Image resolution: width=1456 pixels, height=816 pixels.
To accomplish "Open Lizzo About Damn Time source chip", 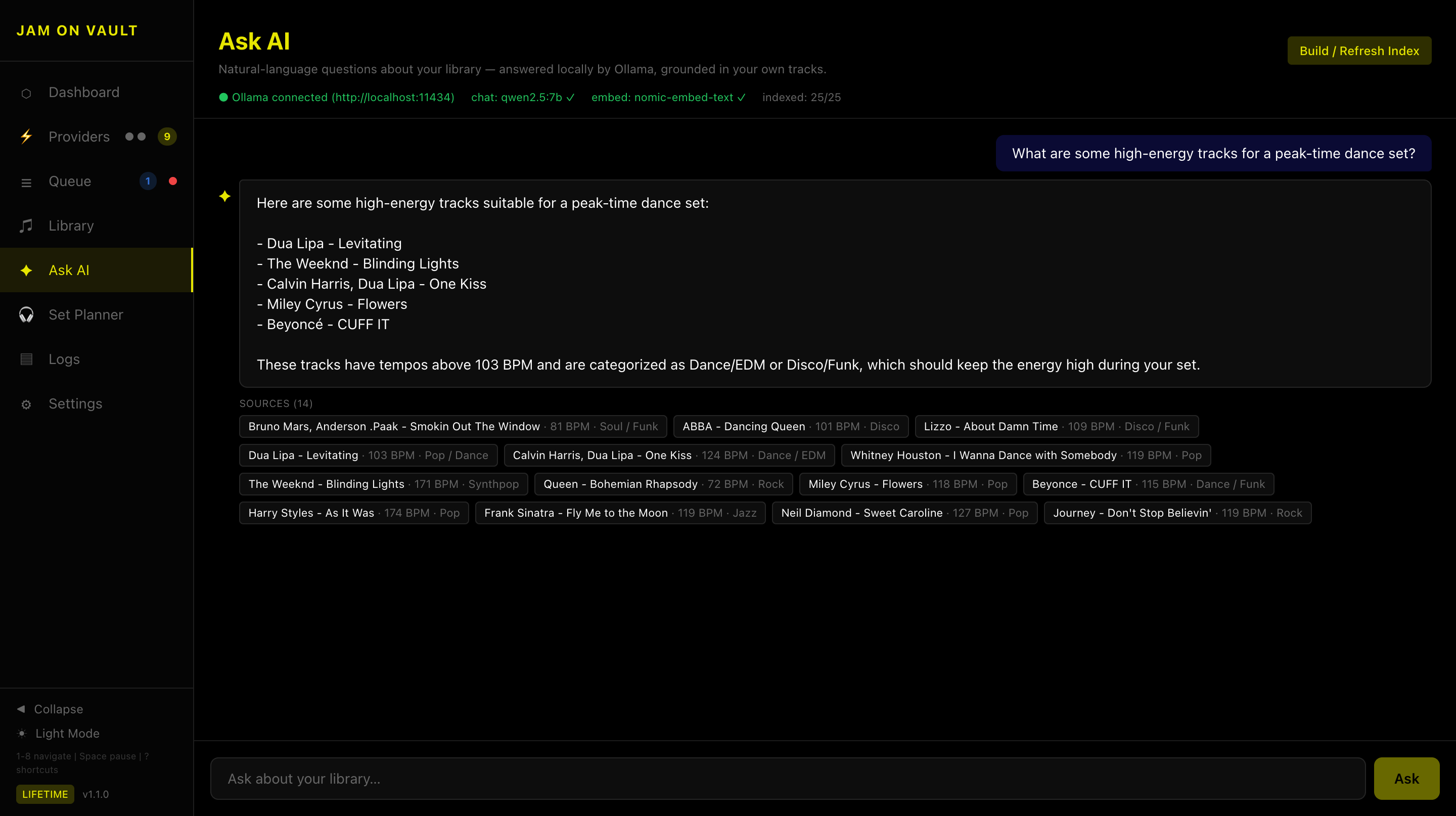I will [1057, 427].
